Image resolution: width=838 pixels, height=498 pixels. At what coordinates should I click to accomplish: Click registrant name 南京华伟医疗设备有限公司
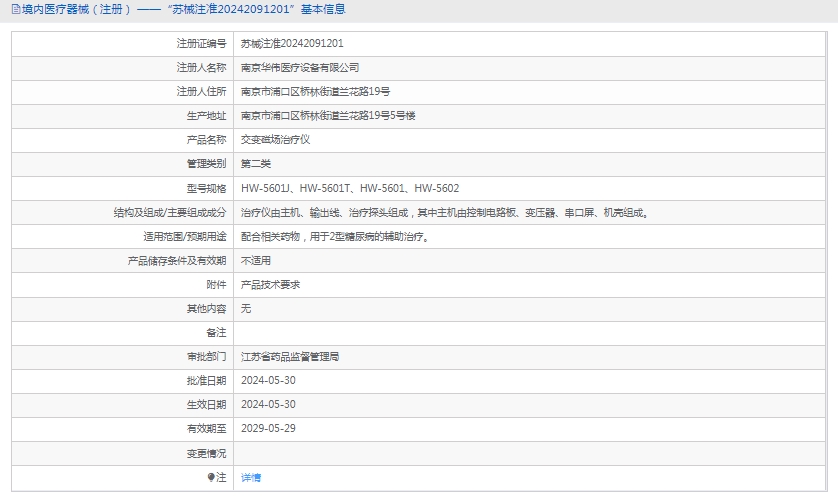[x=300, y=68]
